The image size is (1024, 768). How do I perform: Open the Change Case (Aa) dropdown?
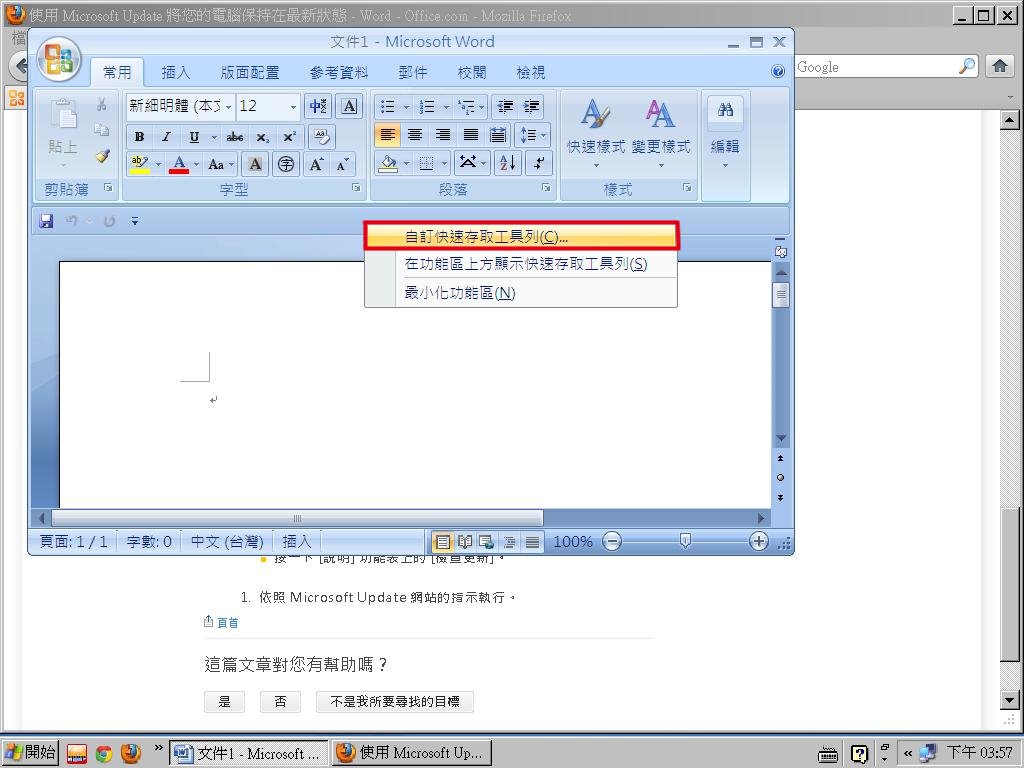click(220, 164)
